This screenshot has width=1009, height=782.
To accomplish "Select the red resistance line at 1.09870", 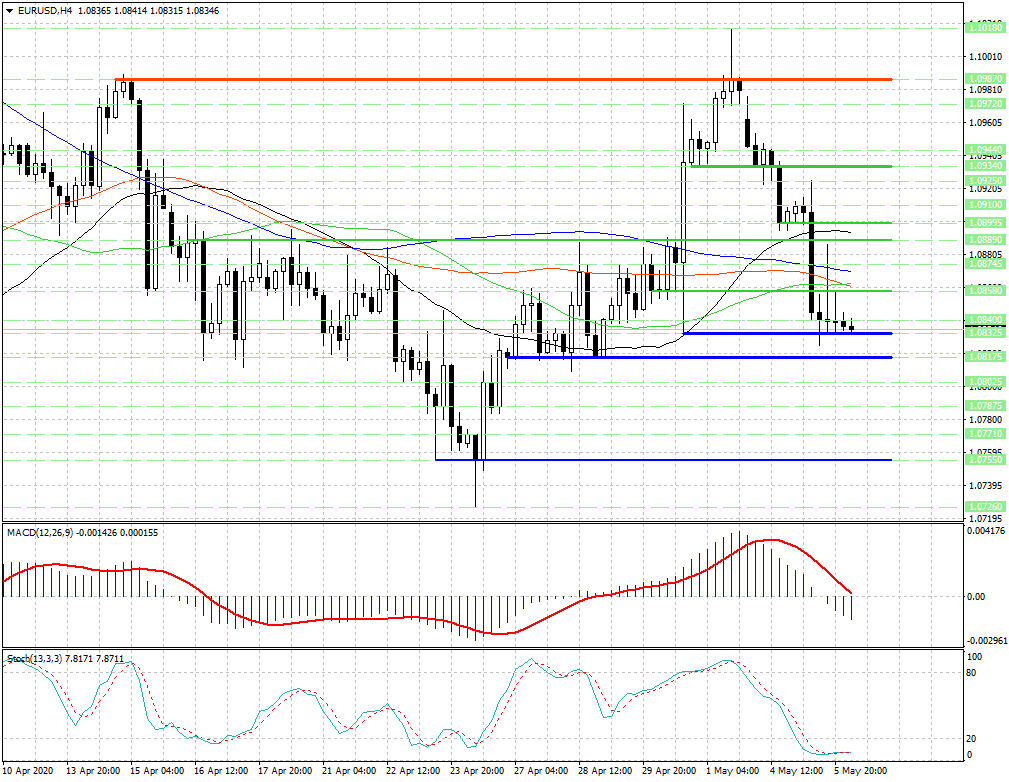I will coord(503,80).
